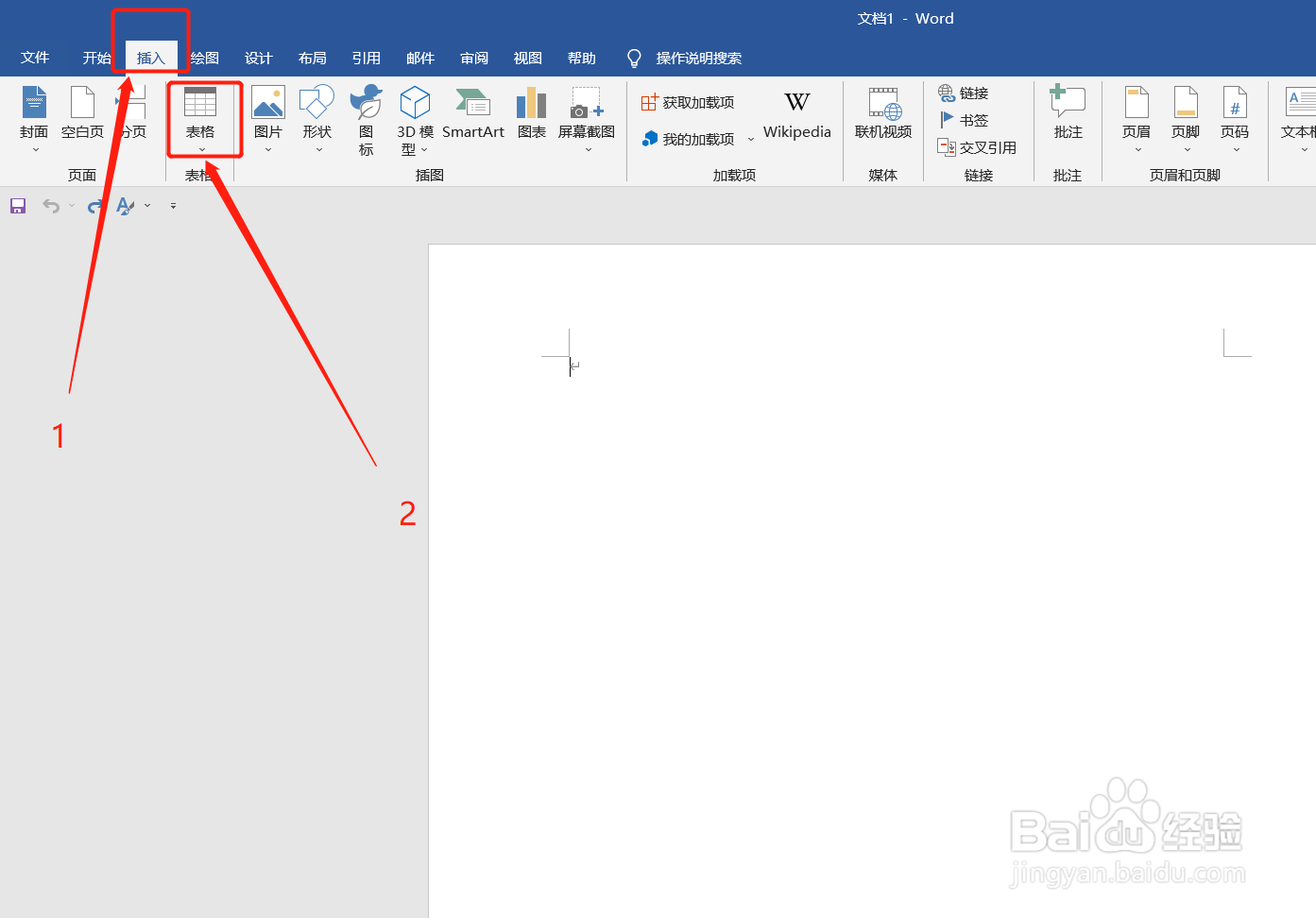Insert a text box (文本框)
1316x918 pixels.
(x=1299, y=117)
